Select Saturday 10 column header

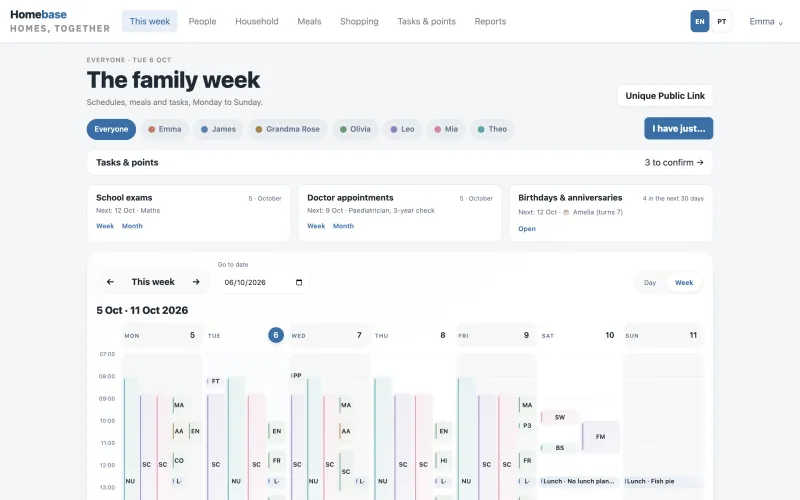pos(580,335)
